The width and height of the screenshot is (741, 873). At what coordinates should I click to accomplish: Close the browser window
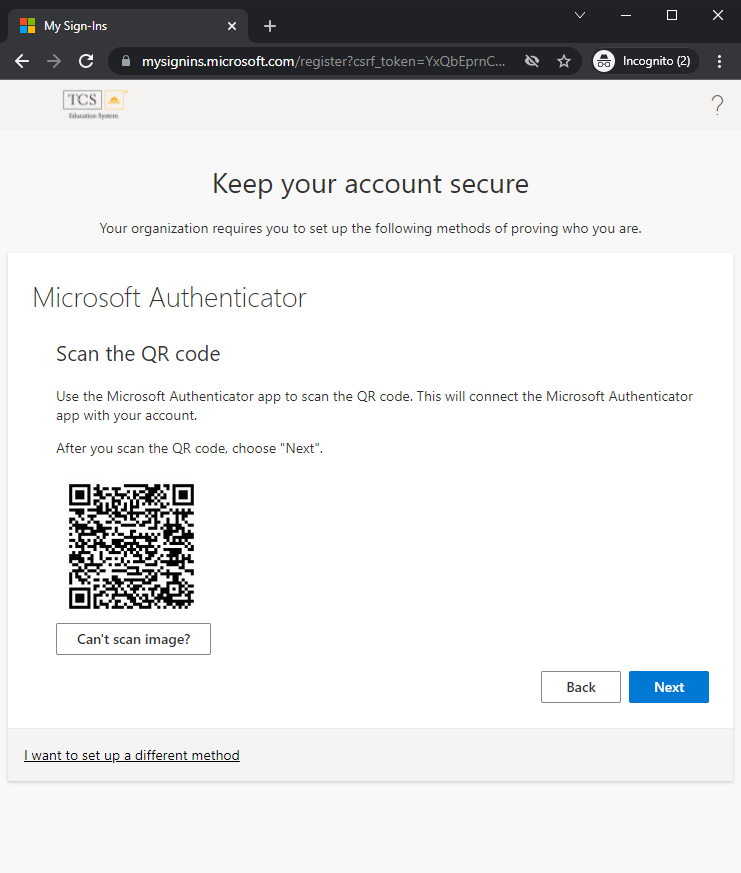(718, 15)
